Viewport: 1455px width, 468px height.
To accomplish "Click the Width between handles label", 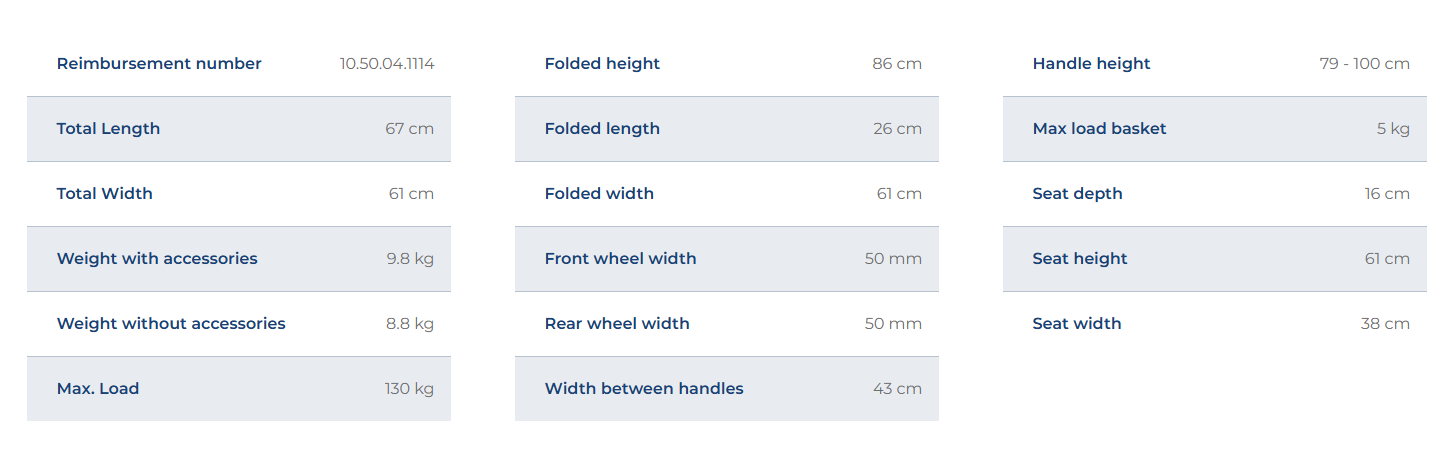I will pos(644,389).
